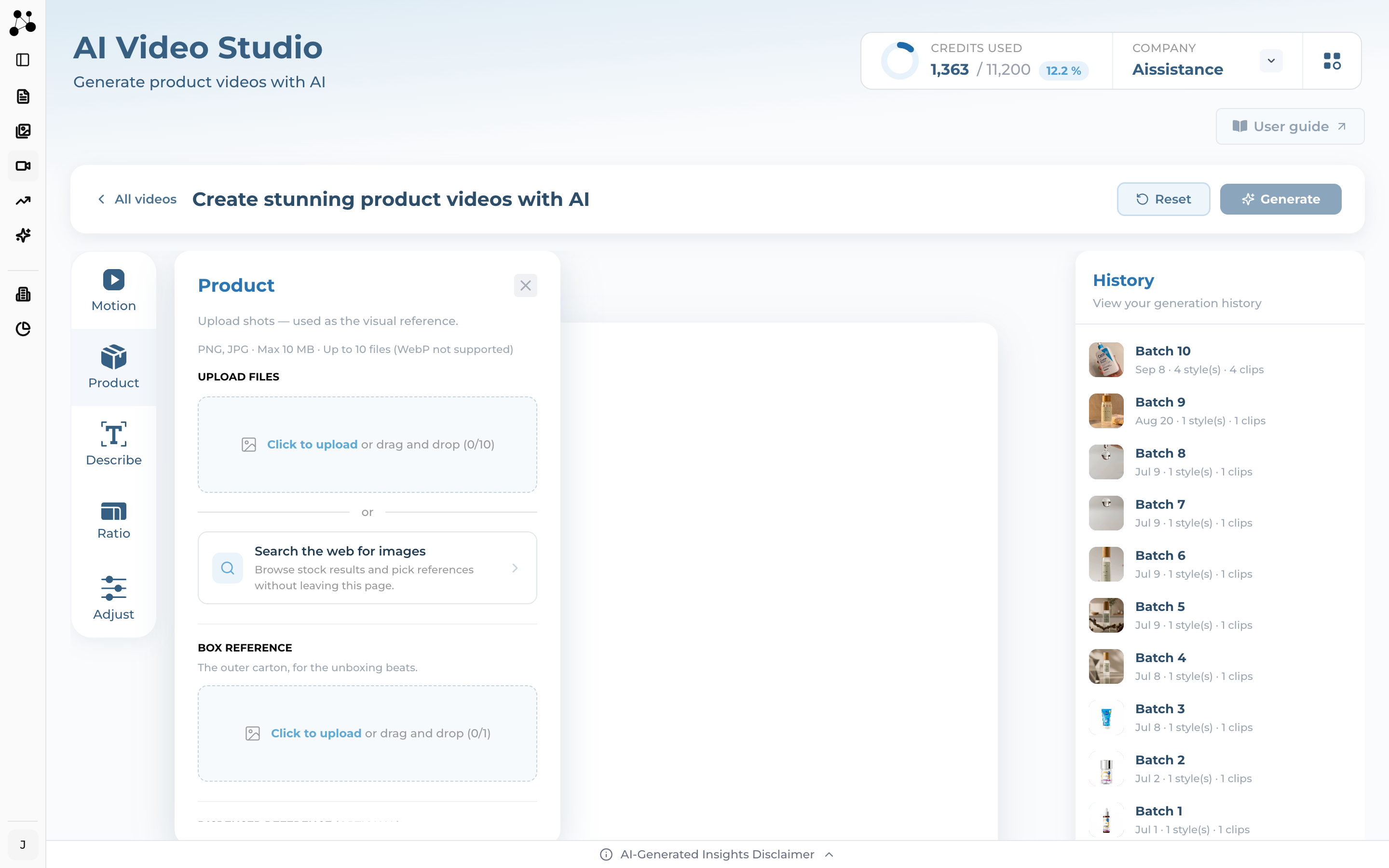Image resolution: width=1389 pixels, height=868 pixels.
Task: Go back to All videos
Action: (136, 199)
